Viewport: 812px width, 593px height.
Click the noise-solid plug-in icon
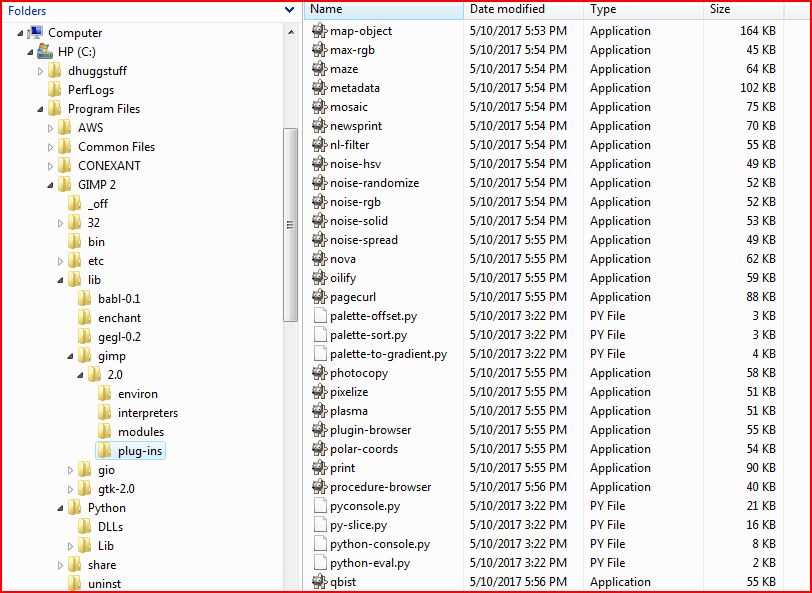click(320, 221)
